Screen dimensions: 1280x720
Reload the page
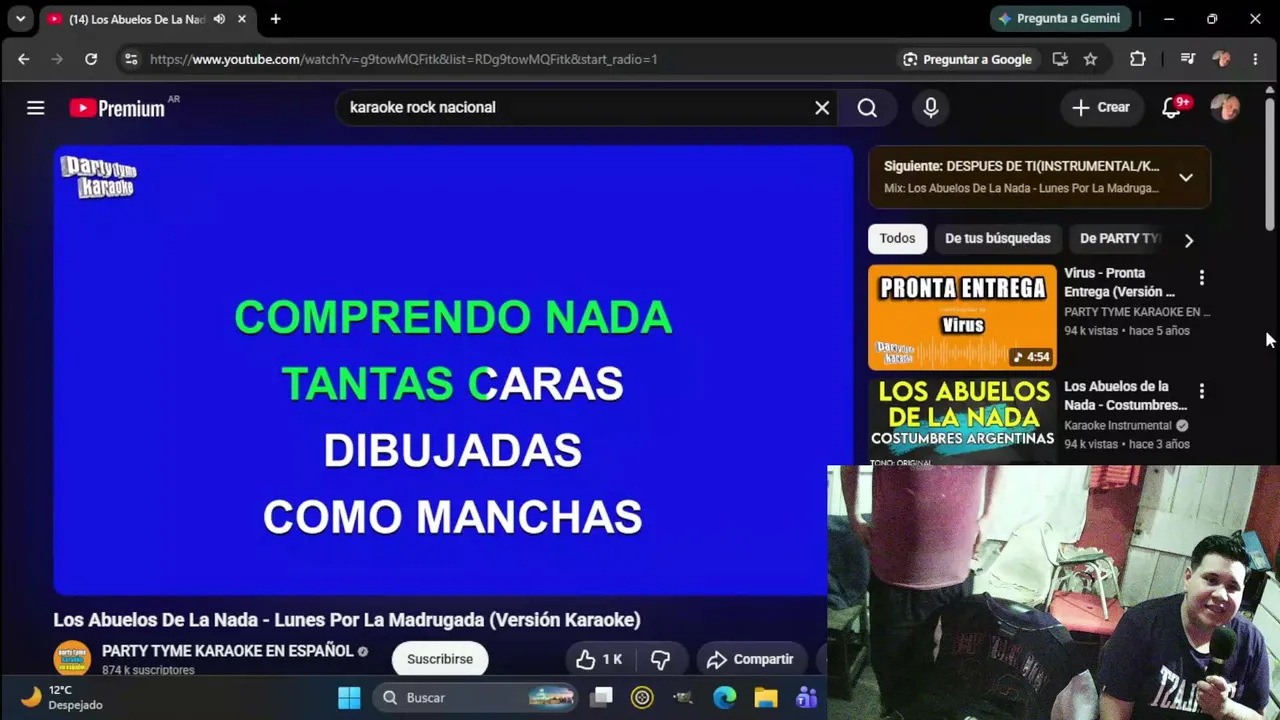(x=91, y=59)
